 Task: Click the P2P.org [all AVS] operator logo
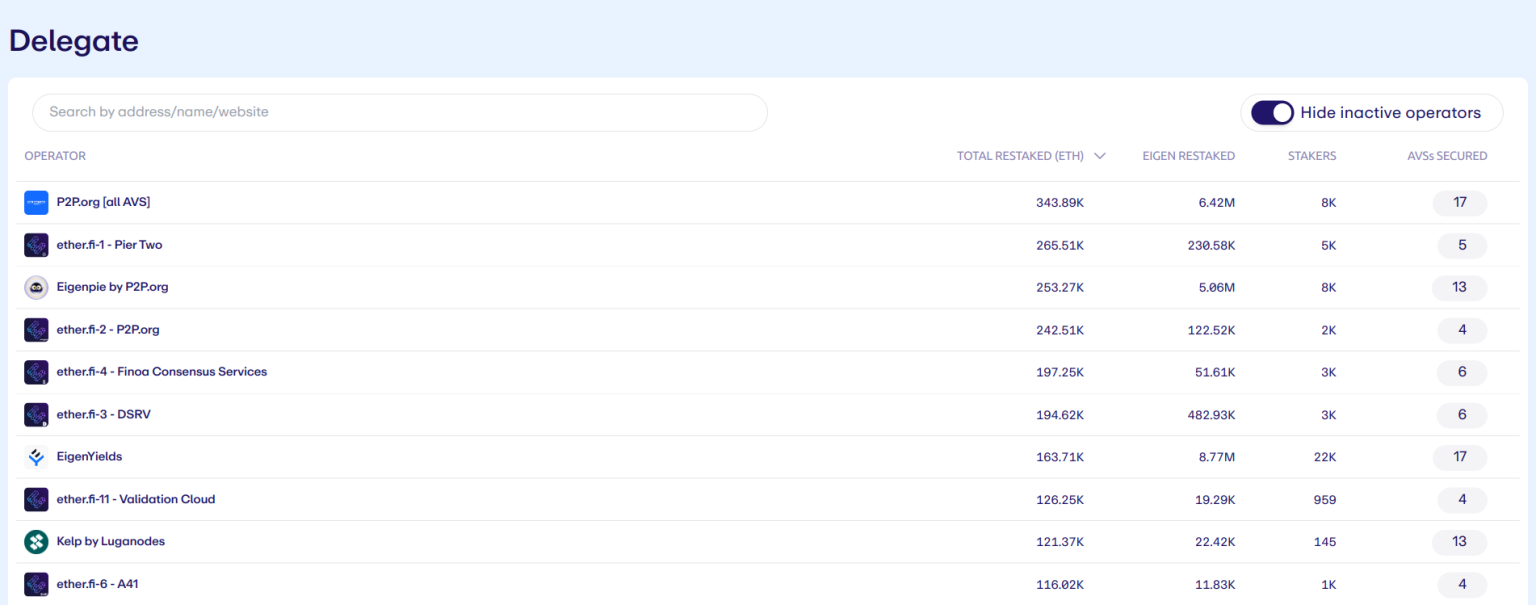click(x=36, y=203)
